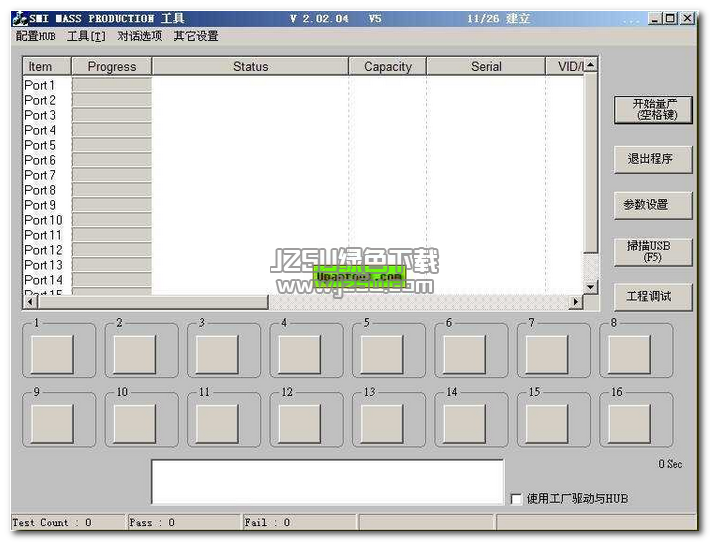Click port slot 10 box
The width and height of the screenshot is (710, 542).
pos(134,423)
